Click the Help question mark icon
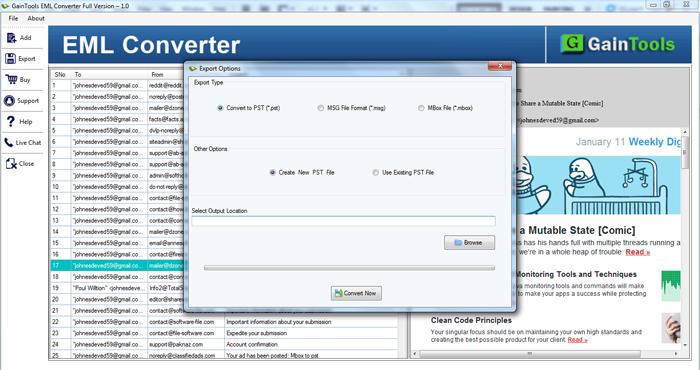 click(x=11, y=121)
